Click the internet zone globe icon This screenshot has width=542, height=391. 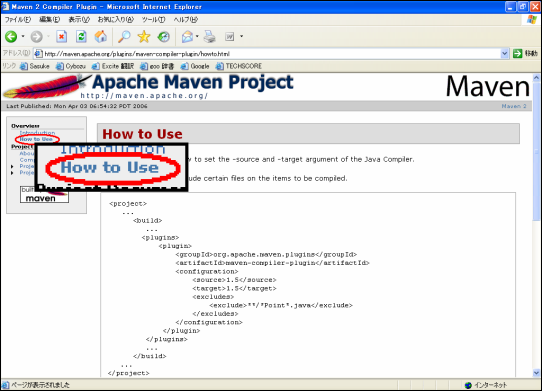pos(468,385)
